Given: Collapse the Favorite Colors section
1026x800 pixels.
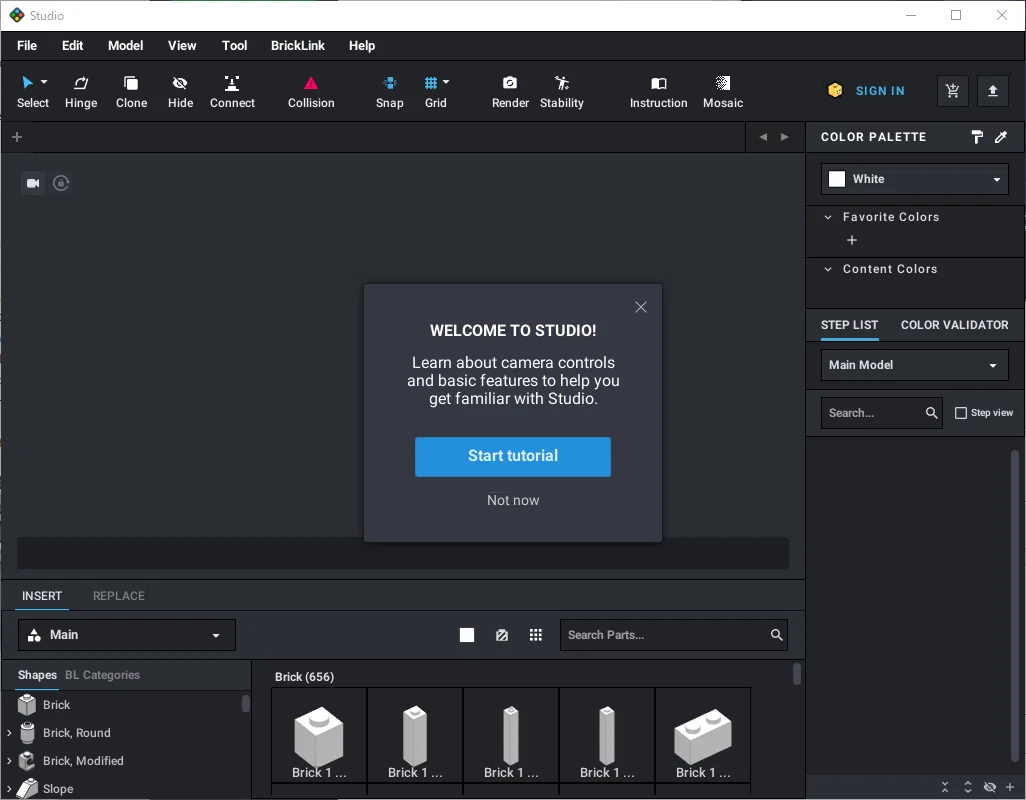Looking at the screenshot, I should pos(828,217).
